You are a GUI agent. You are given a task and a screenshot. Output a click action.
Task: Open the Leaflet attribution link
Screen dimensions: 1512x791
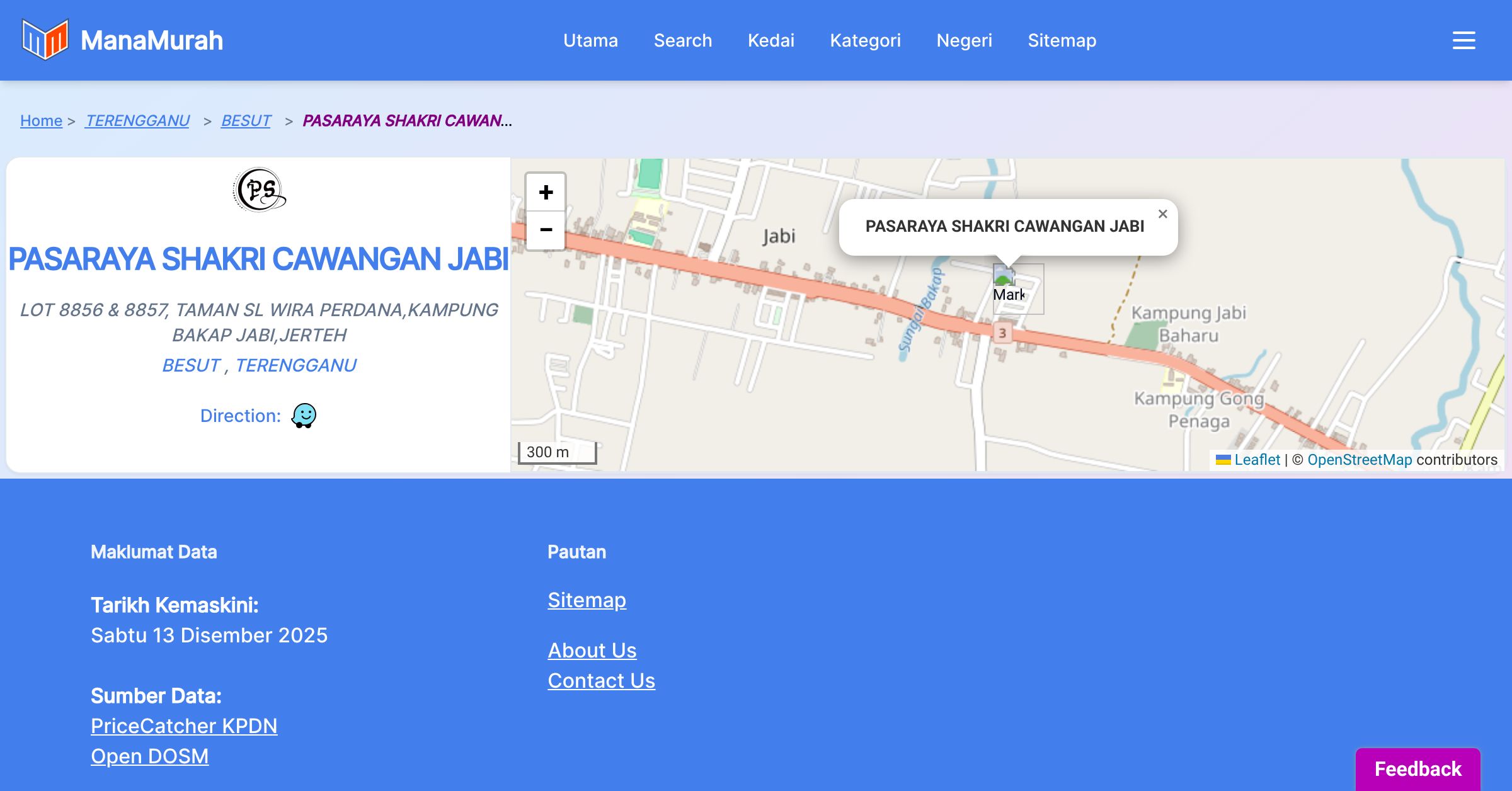tap(1256, 460)
